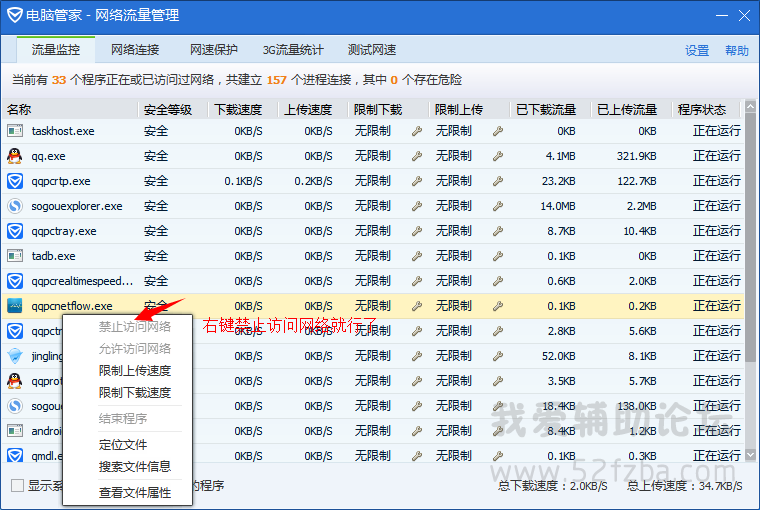Click the download limit wrench for sogouexplorer.exe

[x=417, y=206]
